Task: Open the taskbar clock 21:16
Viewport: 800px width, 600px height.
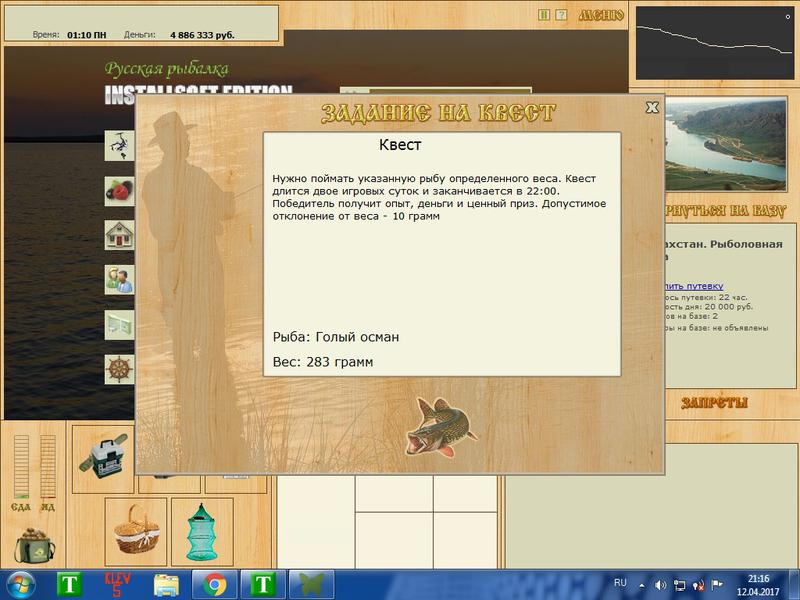Action: coord(759,585)
